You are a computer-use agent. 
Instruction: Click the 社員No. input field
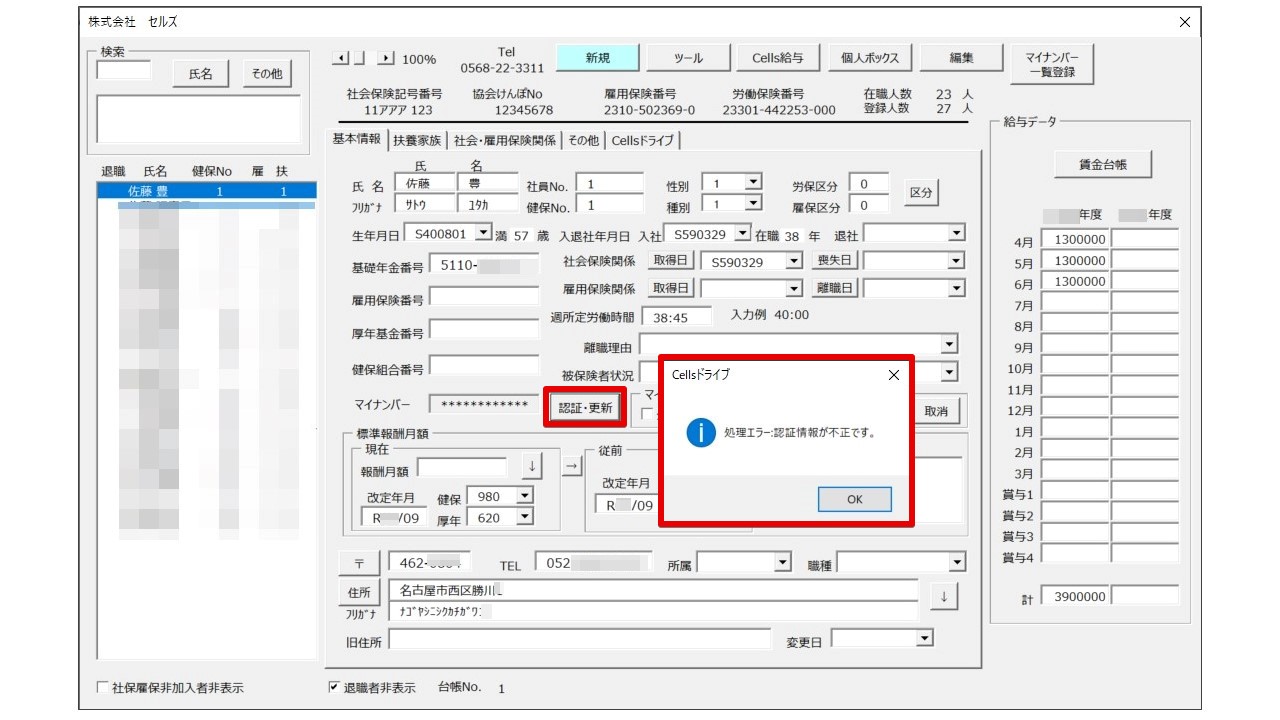coord(609,184)
